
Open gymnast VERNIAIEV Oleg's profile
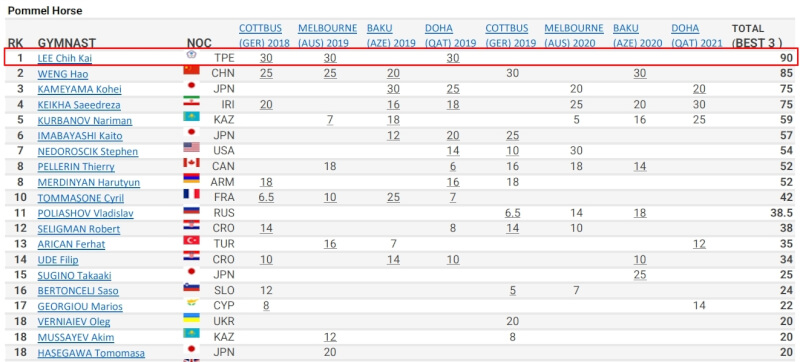[x=74, y=322]
